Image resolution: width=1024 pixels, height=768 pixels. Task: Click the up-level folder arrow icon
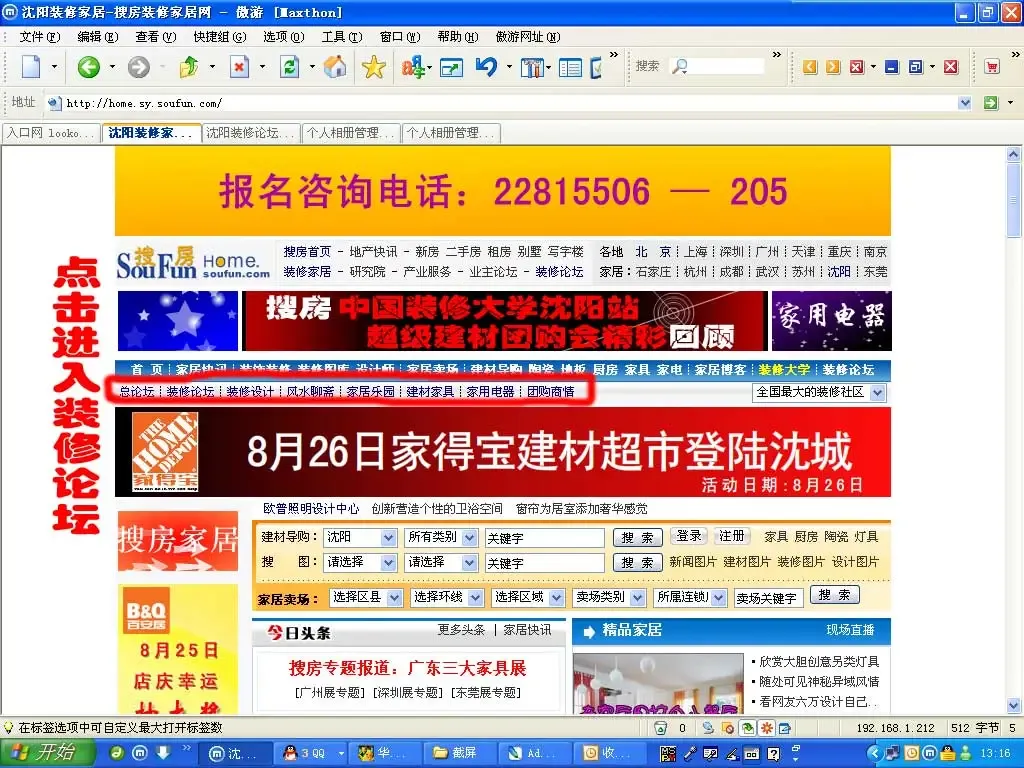click(189, 67)
